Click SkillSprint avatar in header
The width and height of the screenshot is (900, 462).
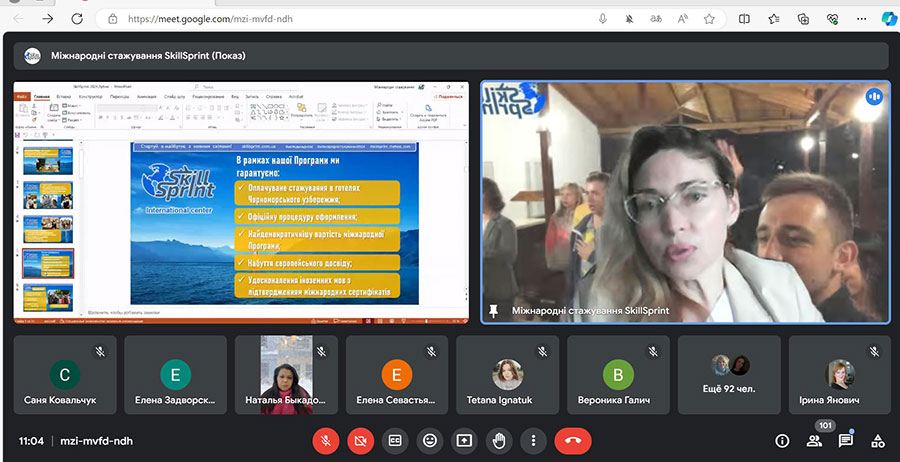(32, 56)
